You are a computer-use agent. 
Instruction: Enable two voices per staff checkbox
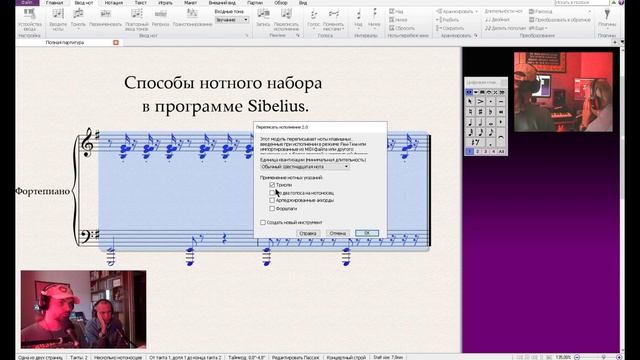click(x=272, y=193)
